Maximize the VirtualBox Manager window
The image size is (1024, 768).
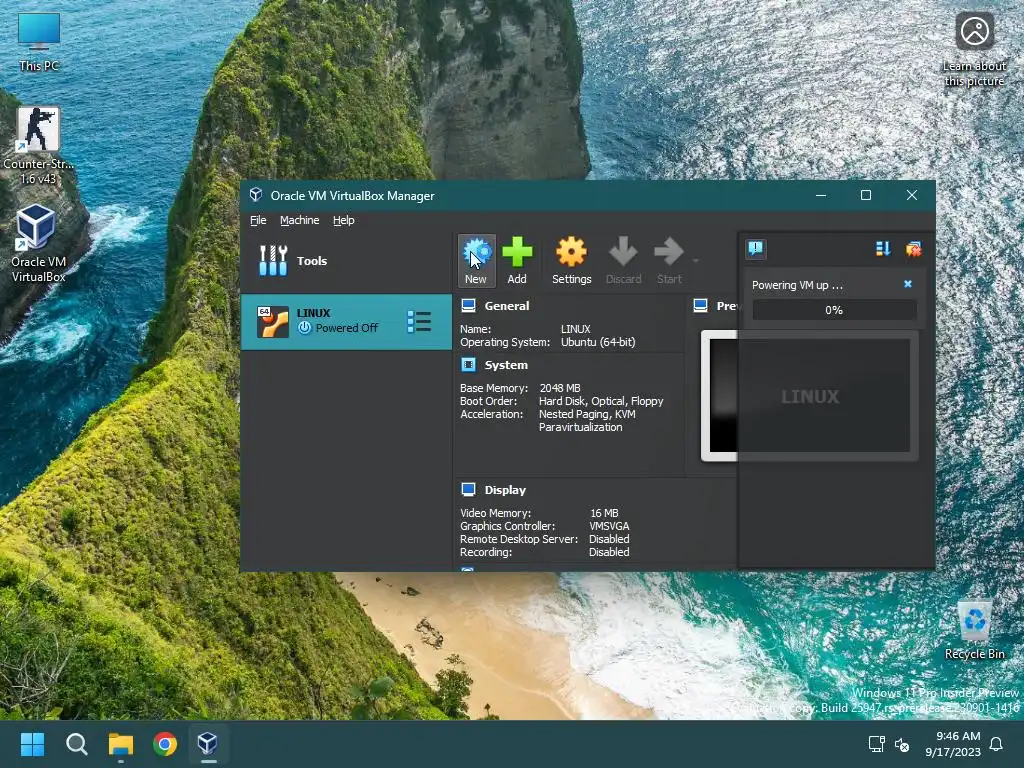click(866, 195)
